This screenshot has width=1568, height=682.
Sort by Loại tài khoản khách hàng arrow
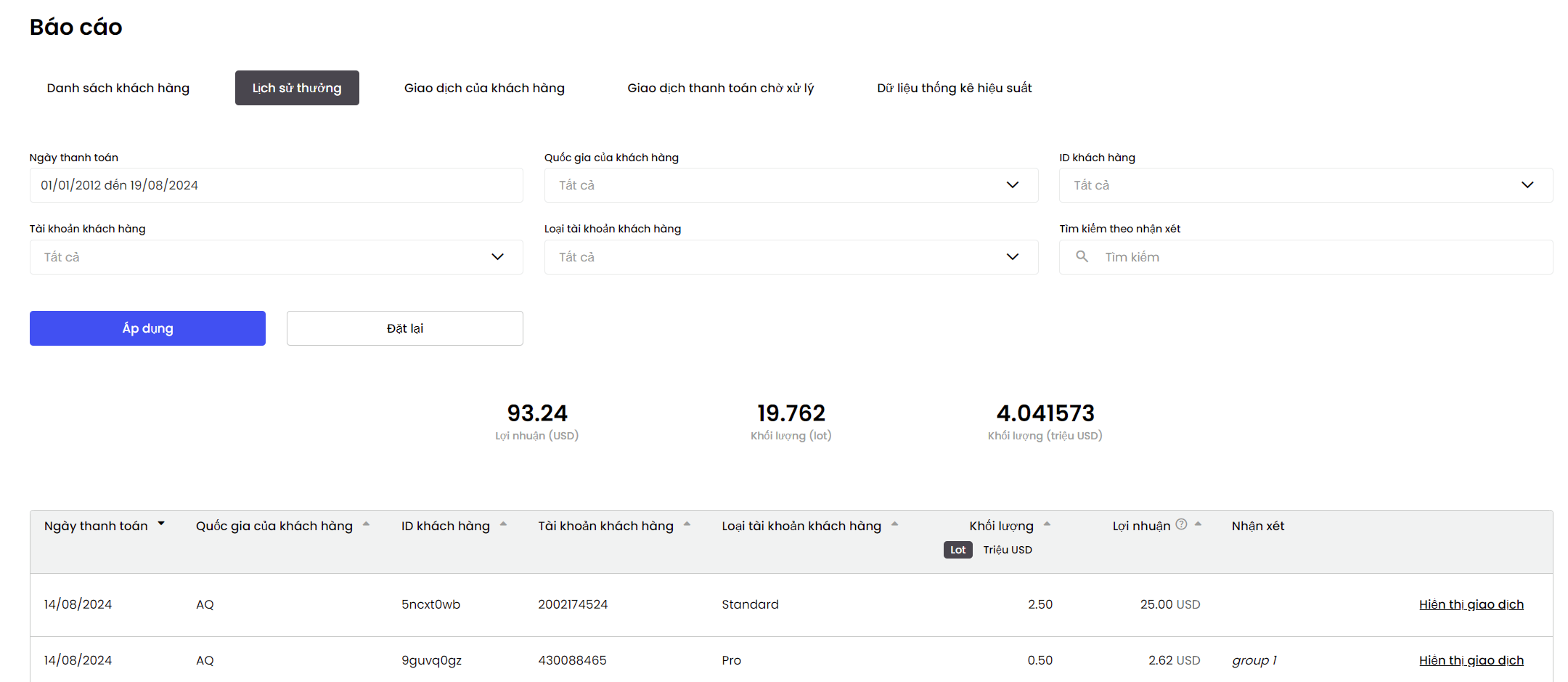[894, 524]
